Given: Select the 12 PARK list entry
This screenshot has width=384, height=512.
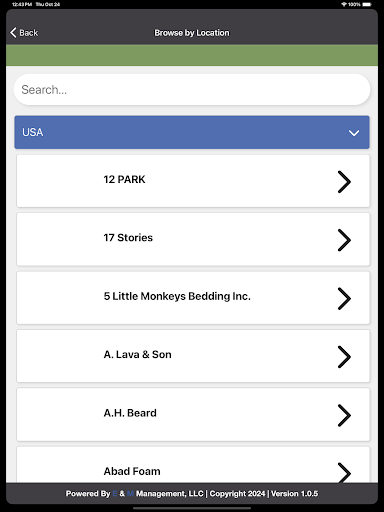Looking at the screenshot, I should pyautogui.click(x=193, y=181).
